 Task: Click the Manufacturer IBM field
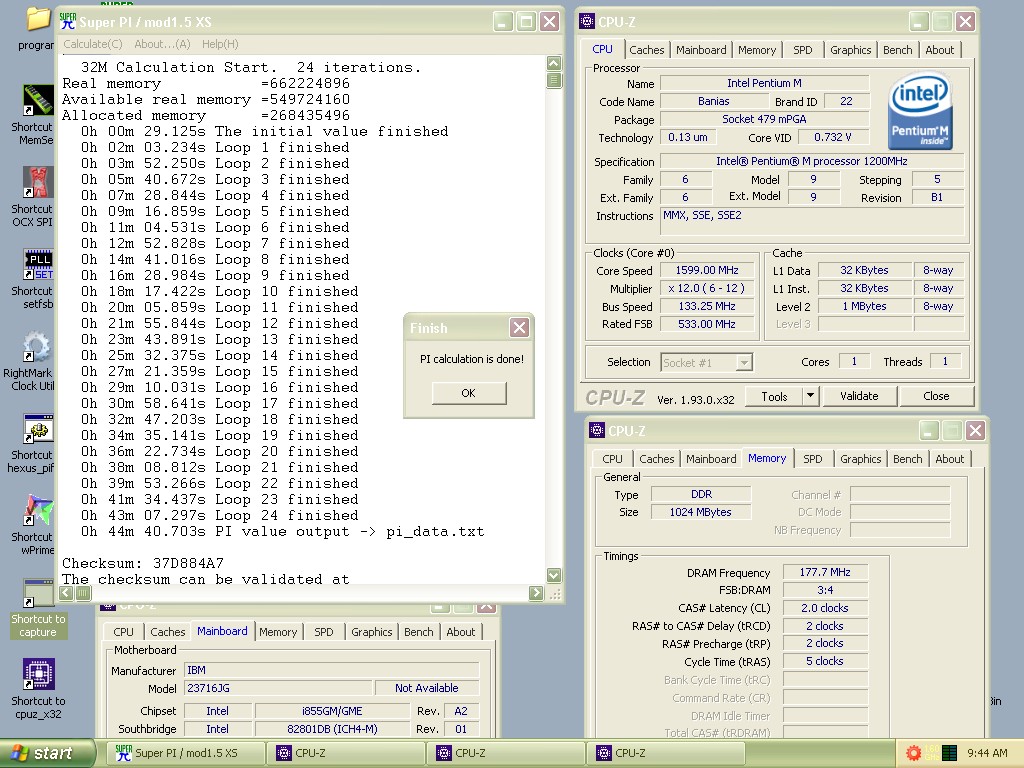(332, 670)
